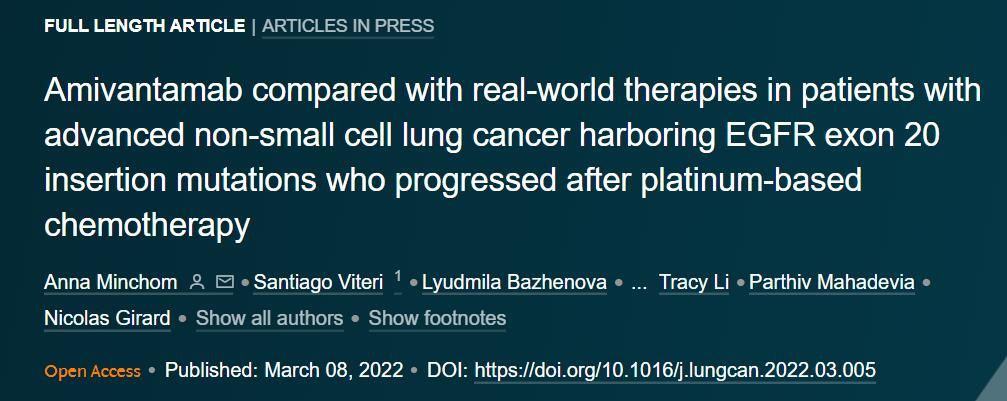Click the orange Open Access label

point(92,371)
